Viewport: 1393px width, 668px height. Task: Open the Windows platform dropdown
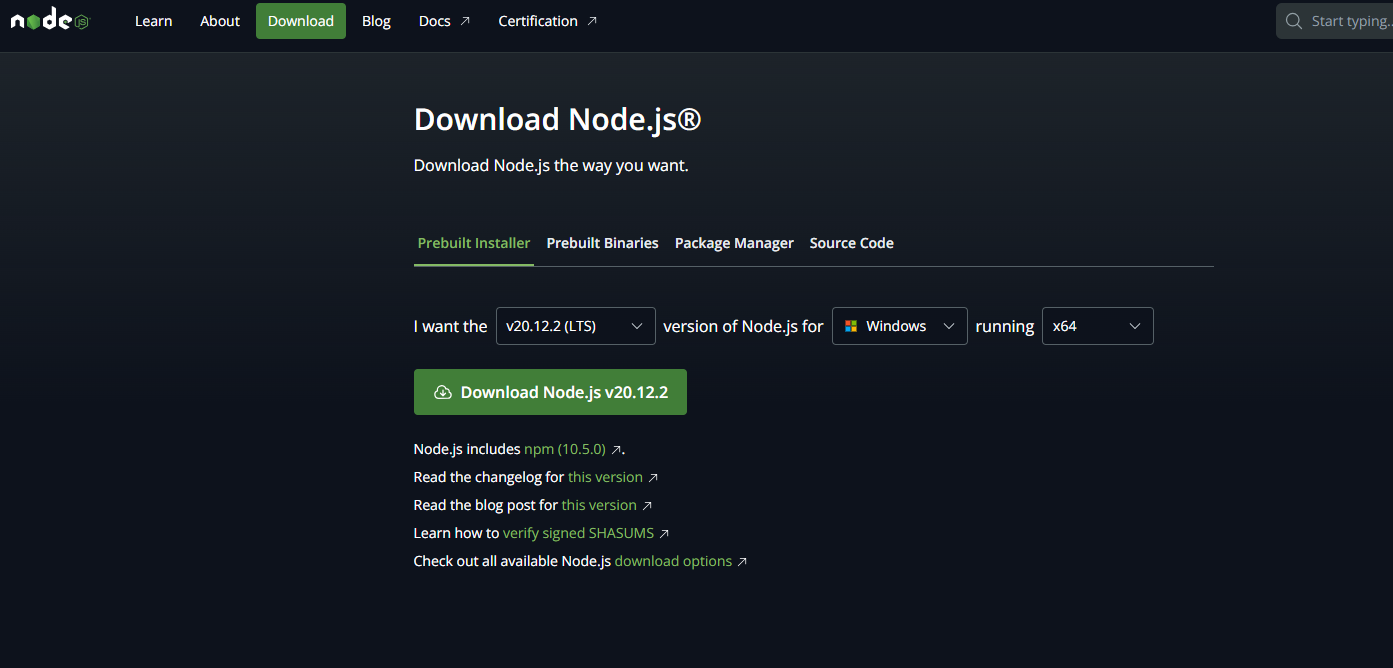click(900, 326)
